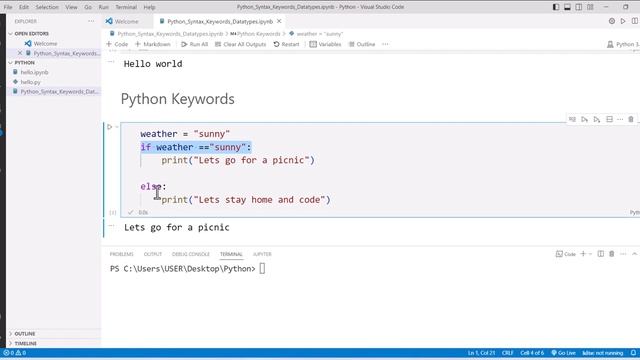Screen dimensions: 640x360
Task: Select Python_Syntax_Keywords_Dat... file in explorer
Action: tap(59, 91)
